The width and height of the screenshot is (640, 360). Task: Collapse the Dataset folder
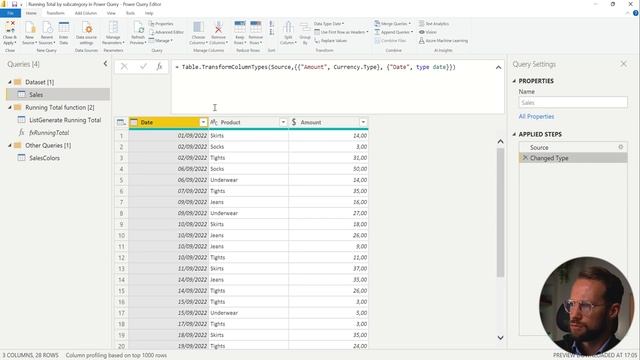point(10,82)
